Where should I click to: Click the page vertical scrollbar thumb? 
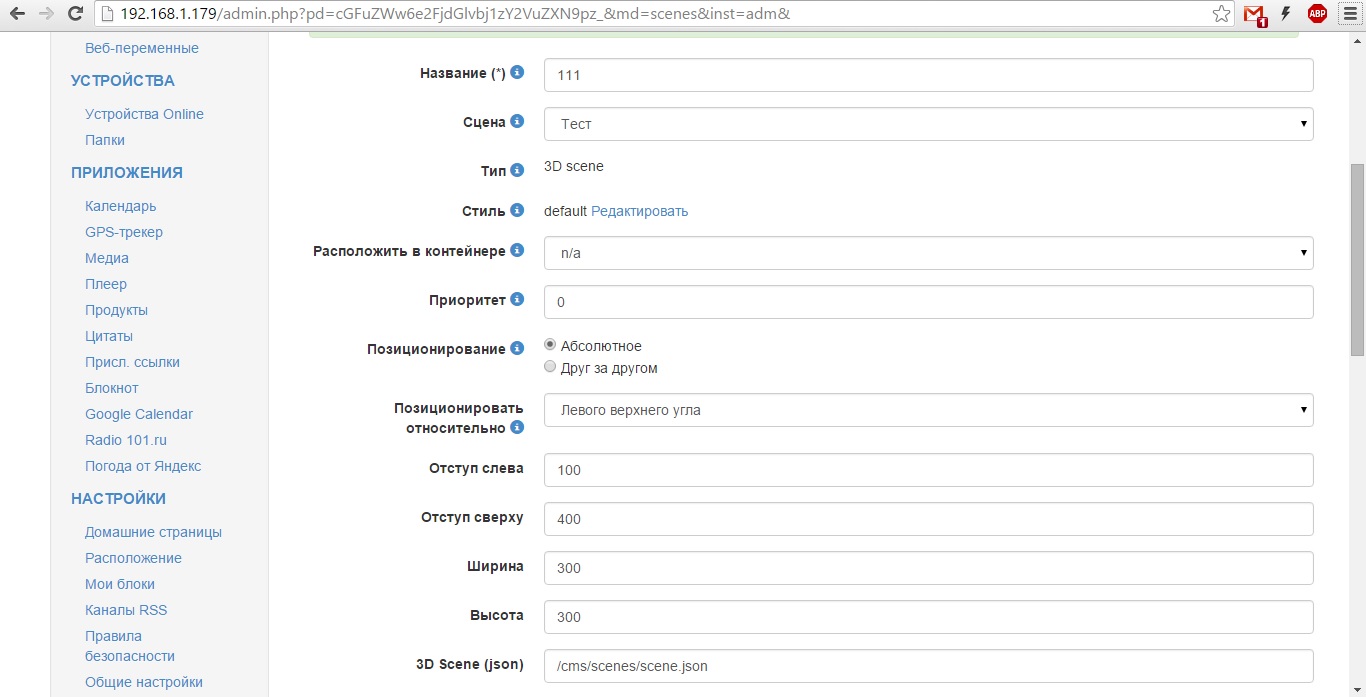tap(1357, 260)
